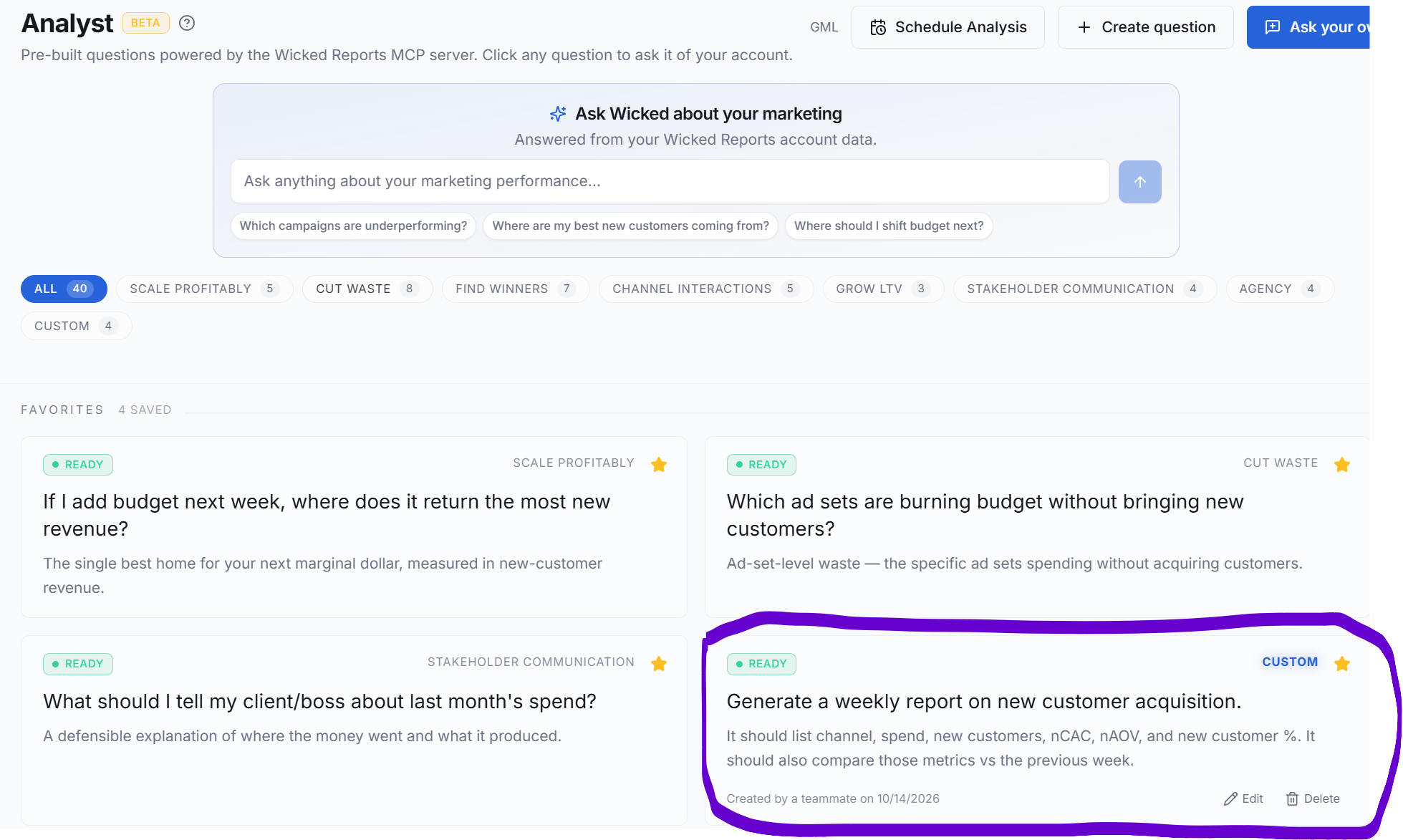The width and height of the screenshot is (1403, 840).
Task: Select the CHANNEL INTERACTIONS filter tab
Action: [x=706, y=289]
